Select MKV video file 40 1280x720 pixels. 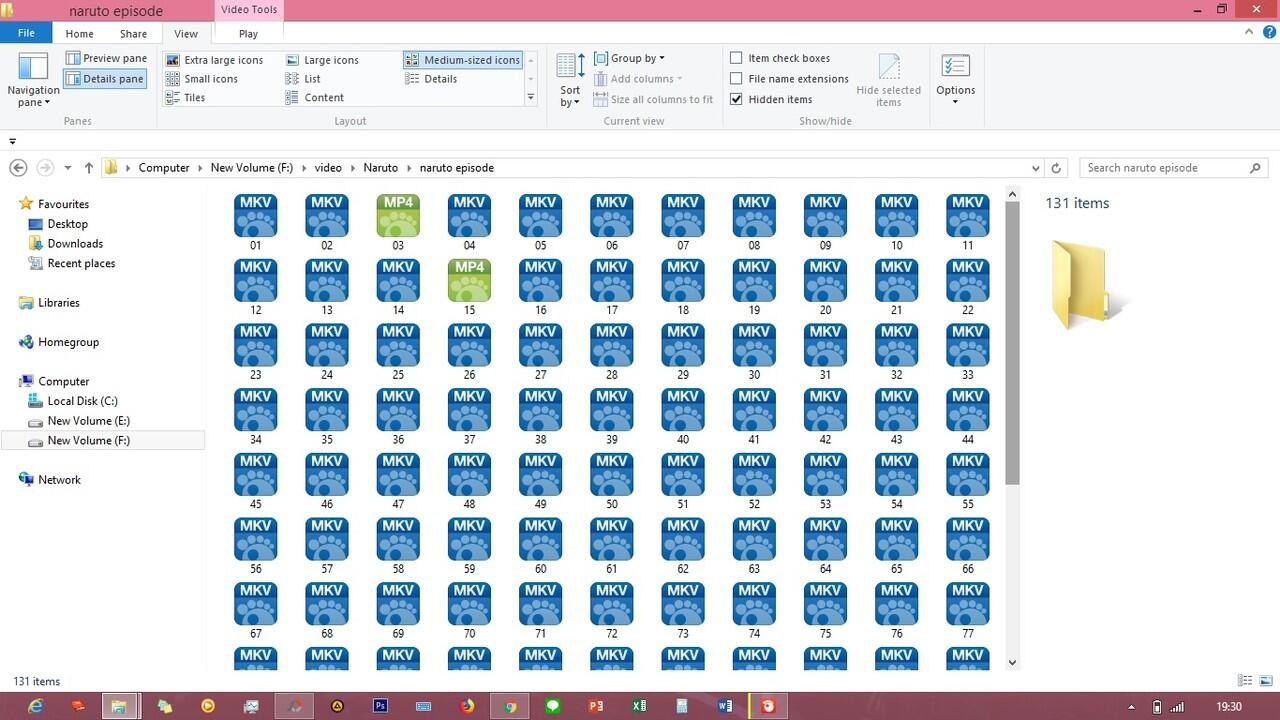(683, 417)
